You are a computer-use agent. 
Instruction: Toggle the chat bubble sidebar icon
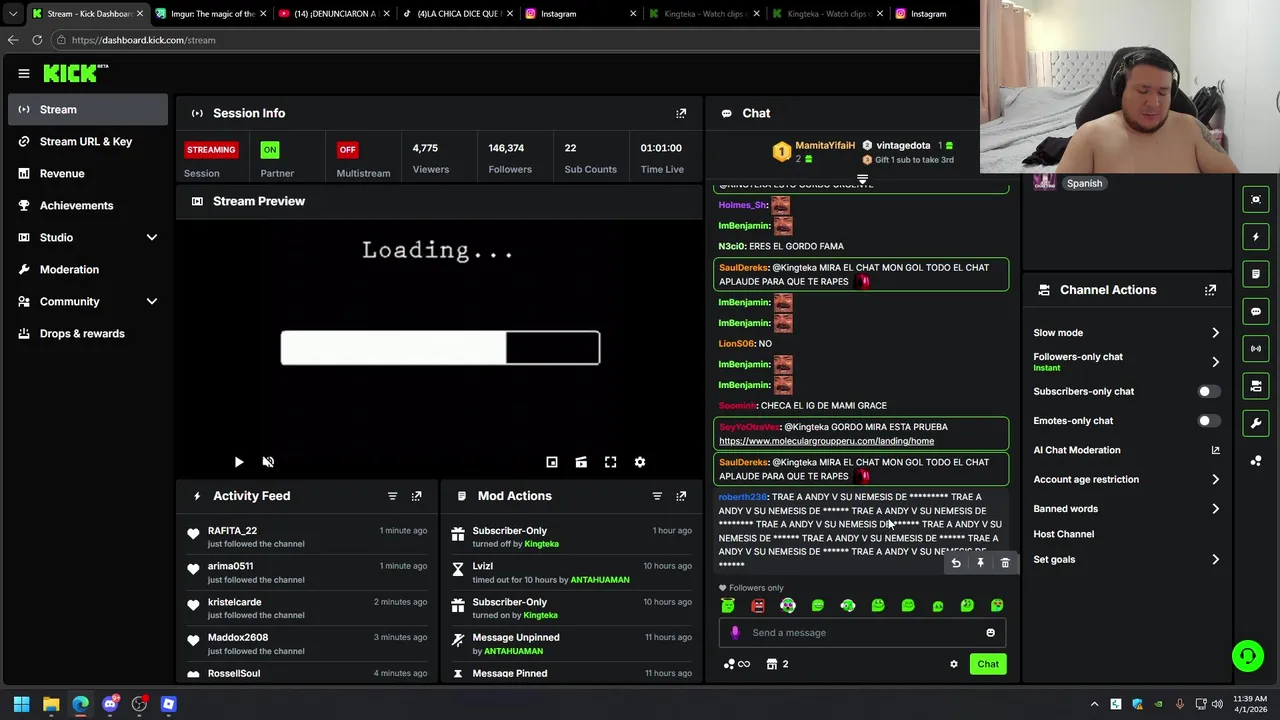pyautogui.click(x=1256, y=311)
